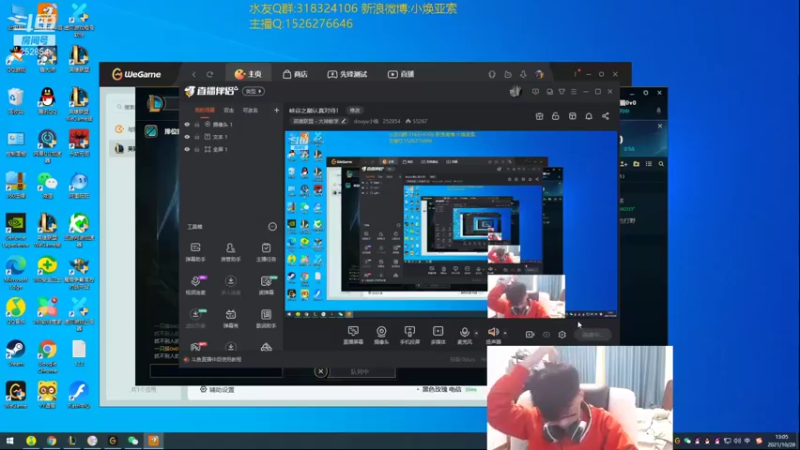
Task: Toggle lock on the fullscreen source row
Action: pyautogui.click(x=197, y=149)
